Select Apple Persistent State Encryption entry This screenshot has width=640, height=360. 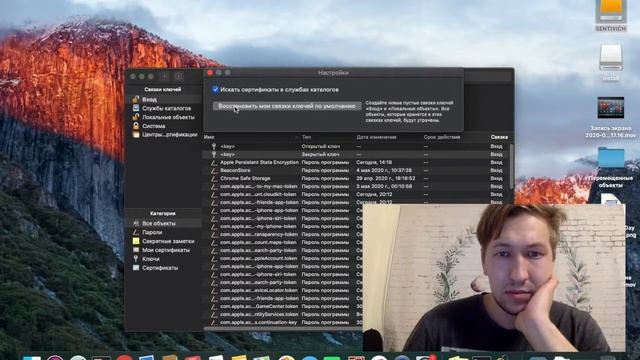pyautogui.click(x=259, y=162)
